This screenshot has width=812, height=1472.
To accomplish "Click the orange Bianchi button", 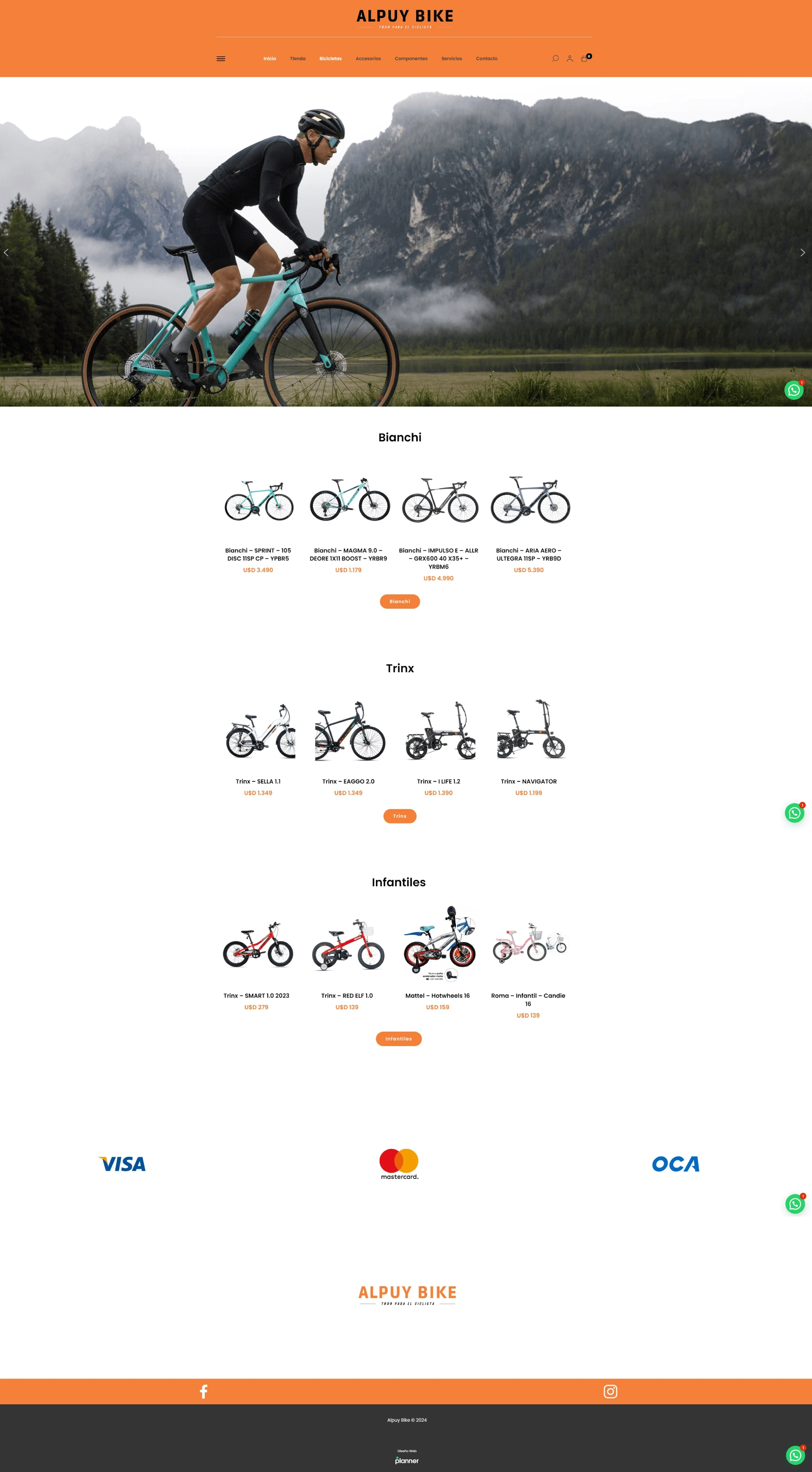I will [x=400, y=602].
